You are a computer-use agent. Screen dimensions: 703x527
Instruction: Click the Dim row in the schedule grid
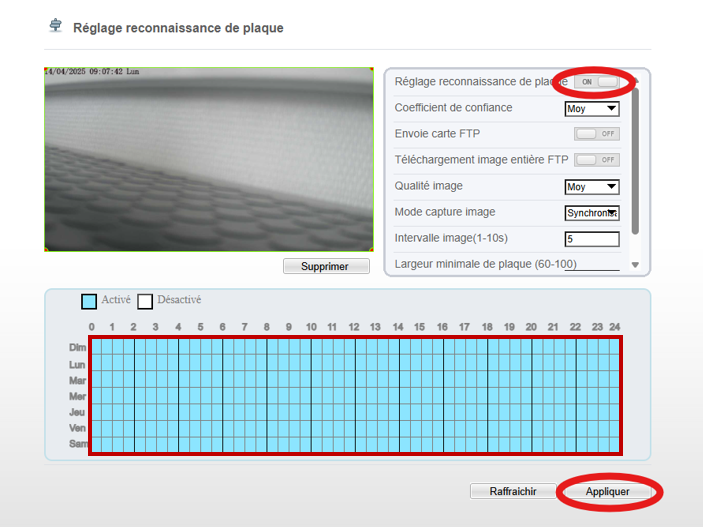(x=355, y=347)
